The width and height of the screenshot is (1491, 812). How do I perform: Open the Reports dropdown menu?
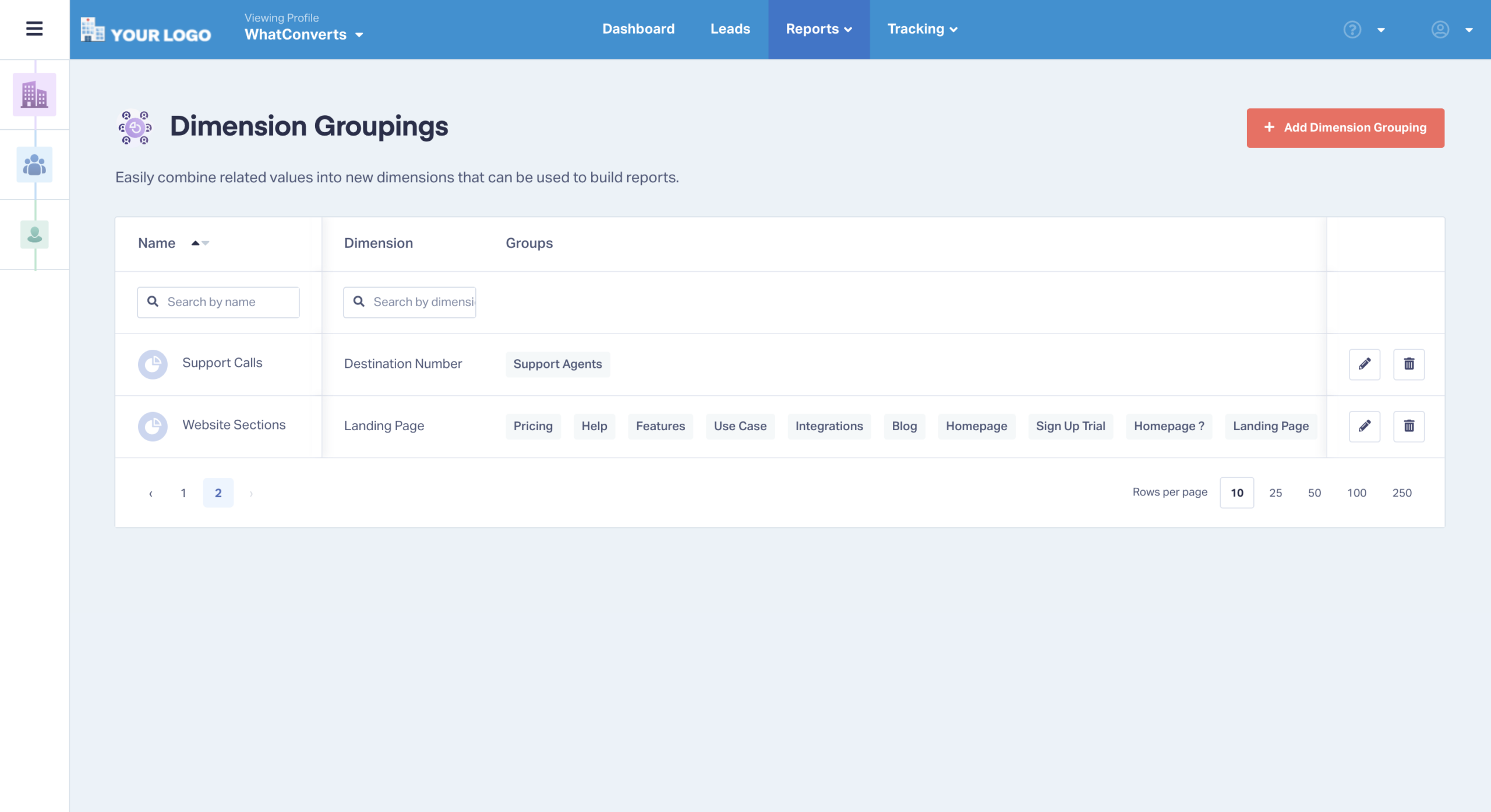pos(818,29)
